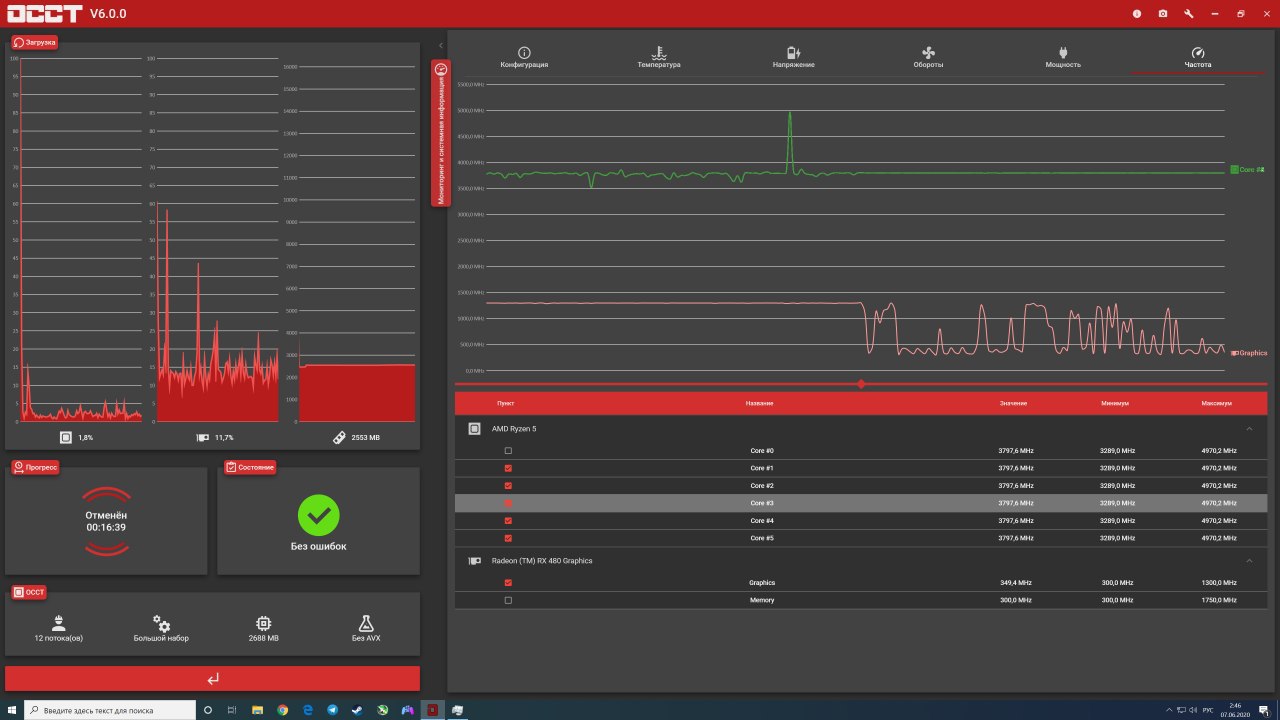Click the Минимум column header
This screenshot has width=1280, height=720.
click(x=1115, y=403)
